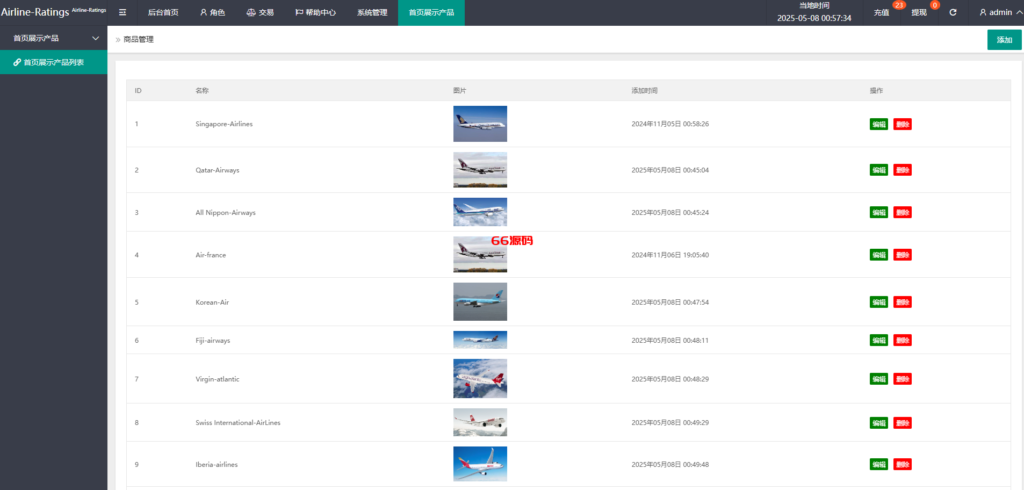This screenshot has width=1024, height=490.
Task: Edit the Air-france row
Action: pyautogui.click(x=878, y=255)
